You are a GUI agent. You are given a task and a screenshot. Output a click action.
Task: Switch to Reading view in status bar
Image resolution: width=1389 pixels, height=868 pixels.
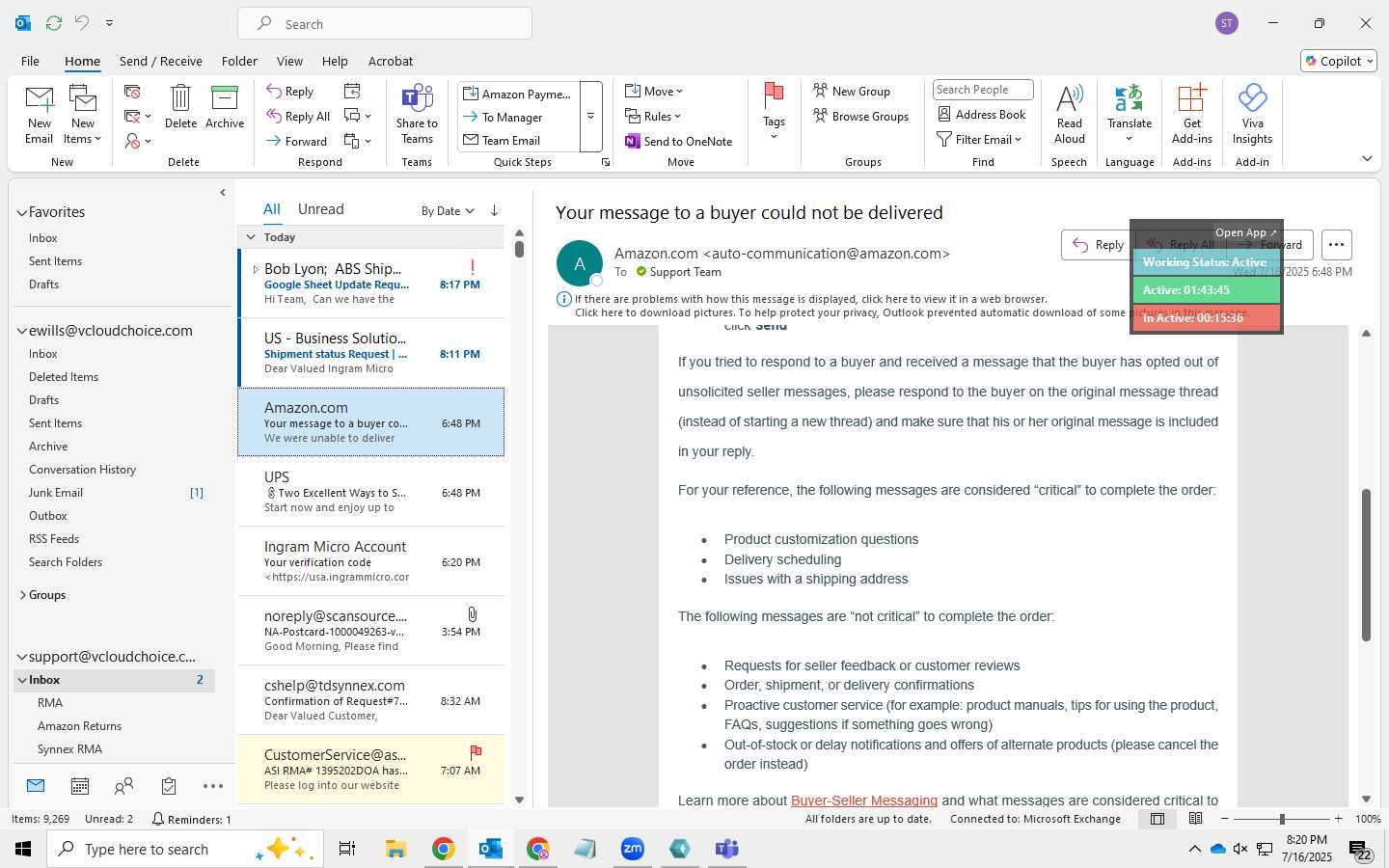click(1196, 819)
